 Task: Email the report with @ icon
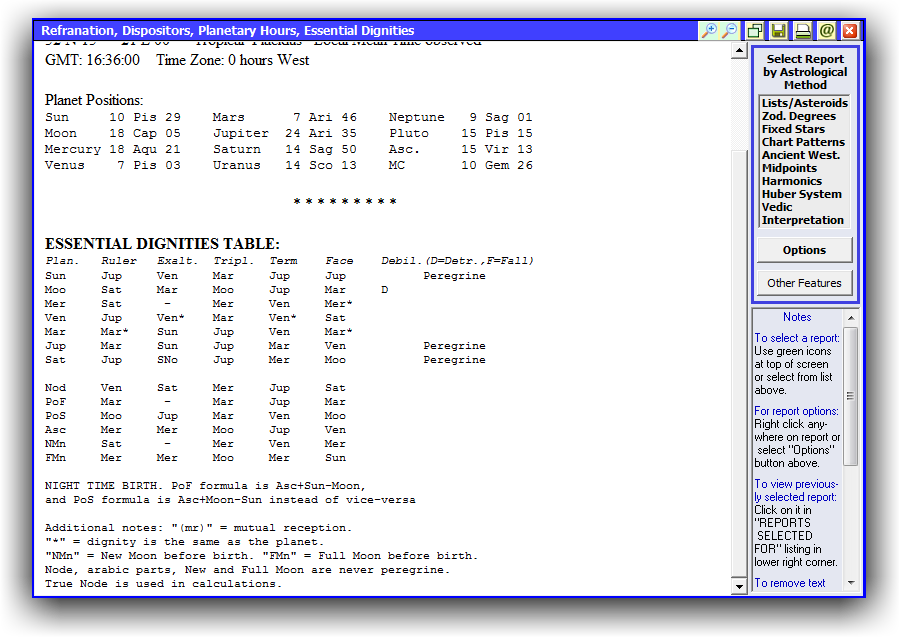[x=826, y=31]
